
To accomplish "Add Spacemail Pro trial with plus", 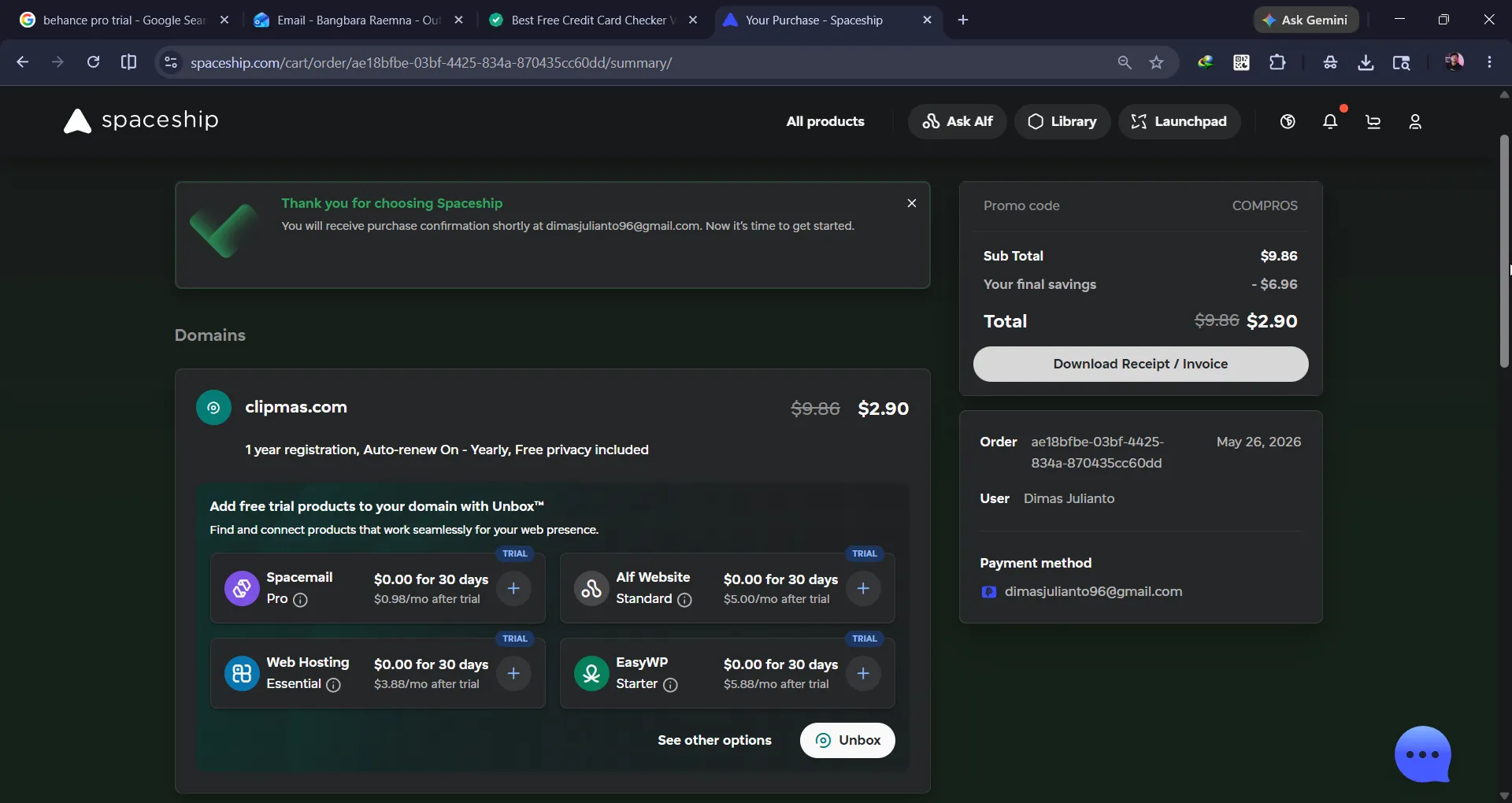I will coord(513,588).
